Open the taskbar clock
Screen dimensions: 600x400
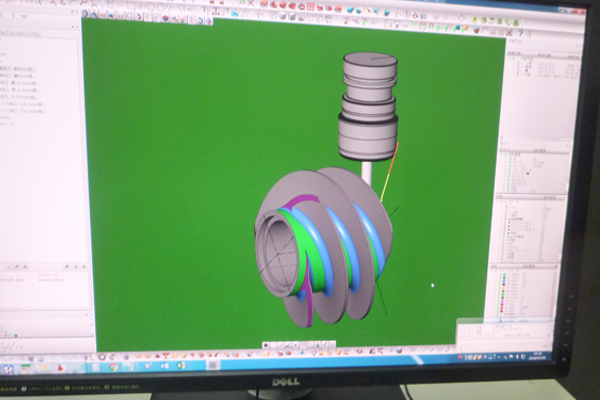(537, 356)
